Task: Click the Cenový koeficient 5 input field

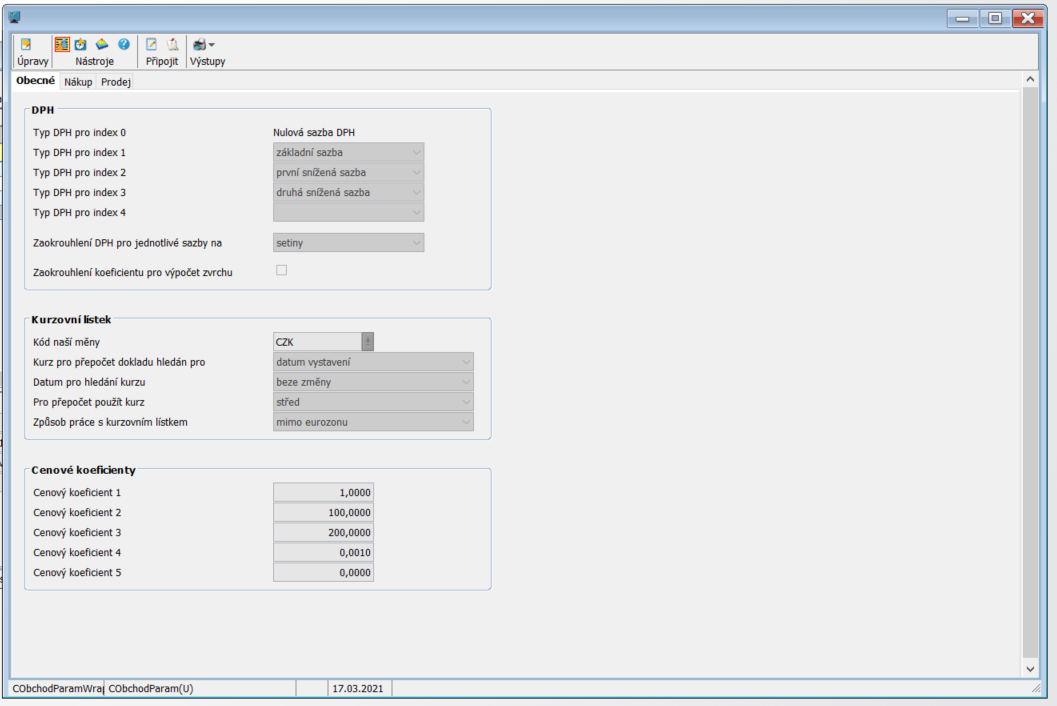Action: point(323,572)
